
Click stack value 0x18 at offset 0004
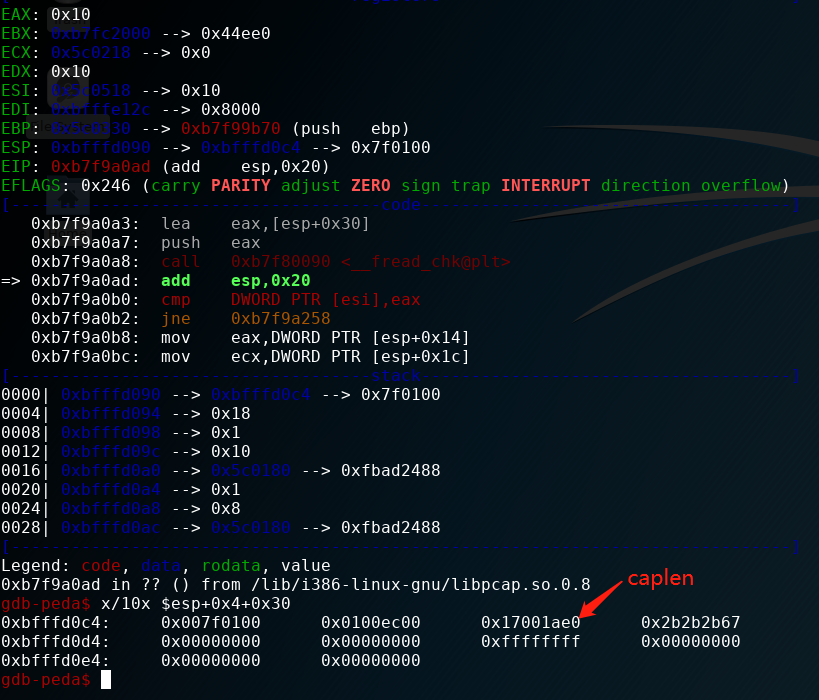tap(231, 414)
